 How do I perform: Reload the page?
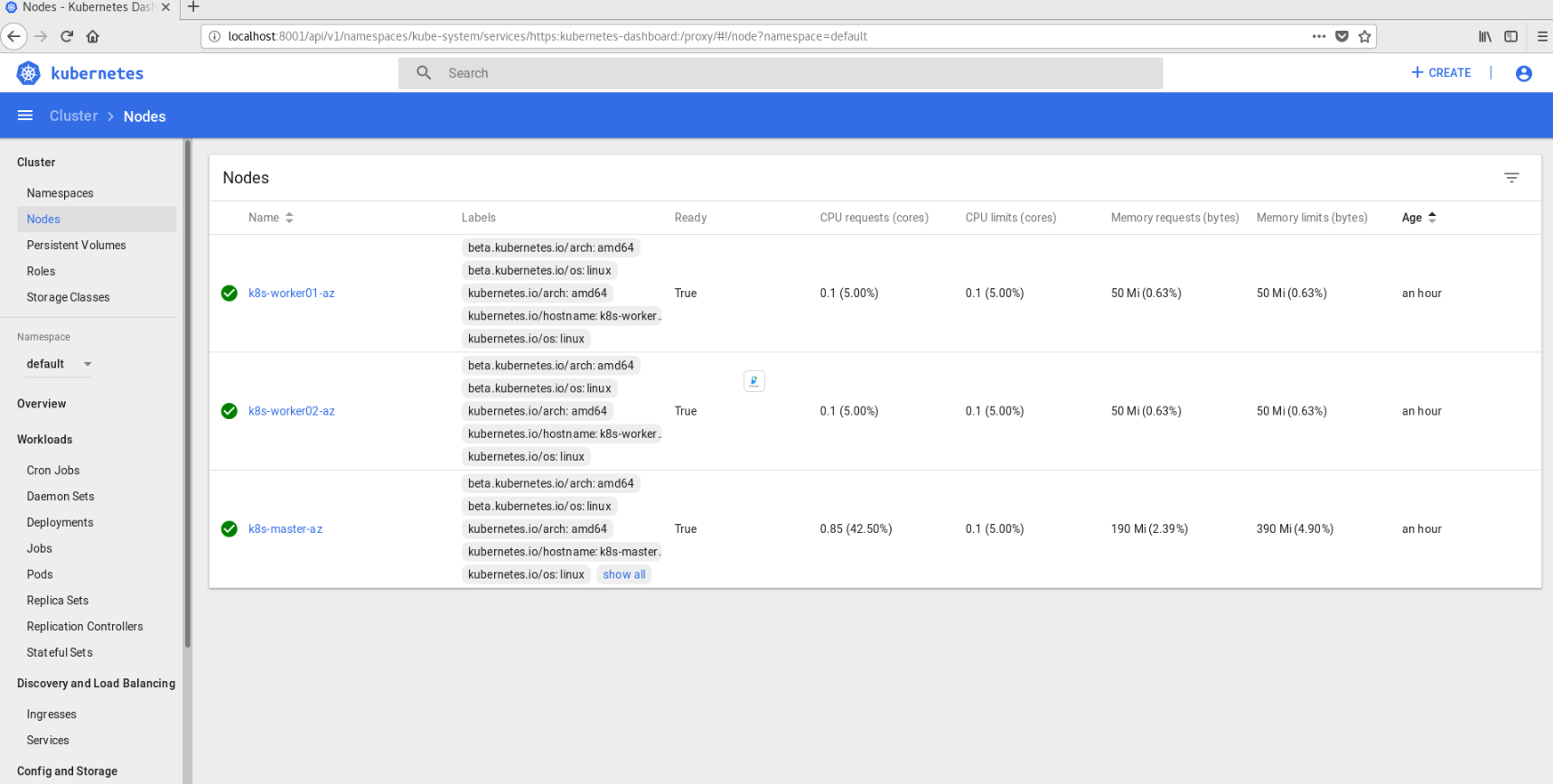pyautogui.click(x=67, y=36)
